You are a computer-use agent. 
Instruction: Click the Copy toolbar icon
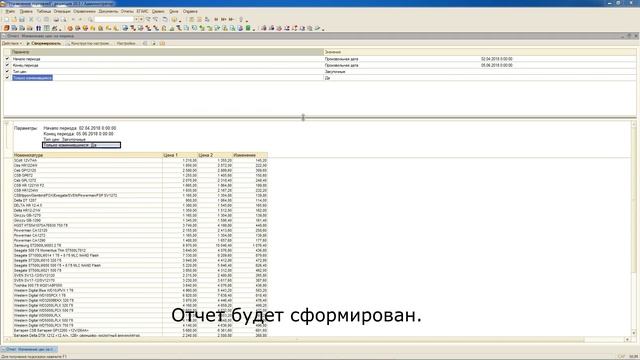point(39,20)
